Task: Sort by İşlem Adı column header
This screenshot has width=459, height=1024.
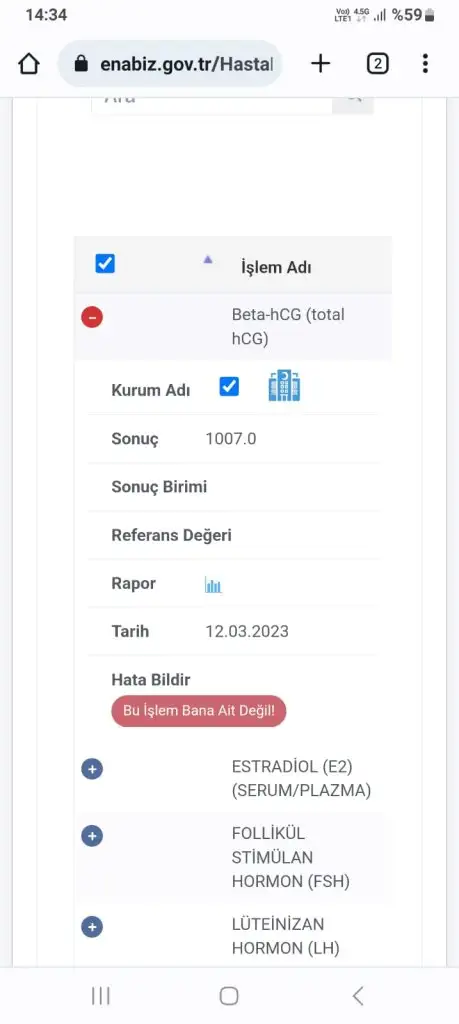Action: [x=276, y=267]
